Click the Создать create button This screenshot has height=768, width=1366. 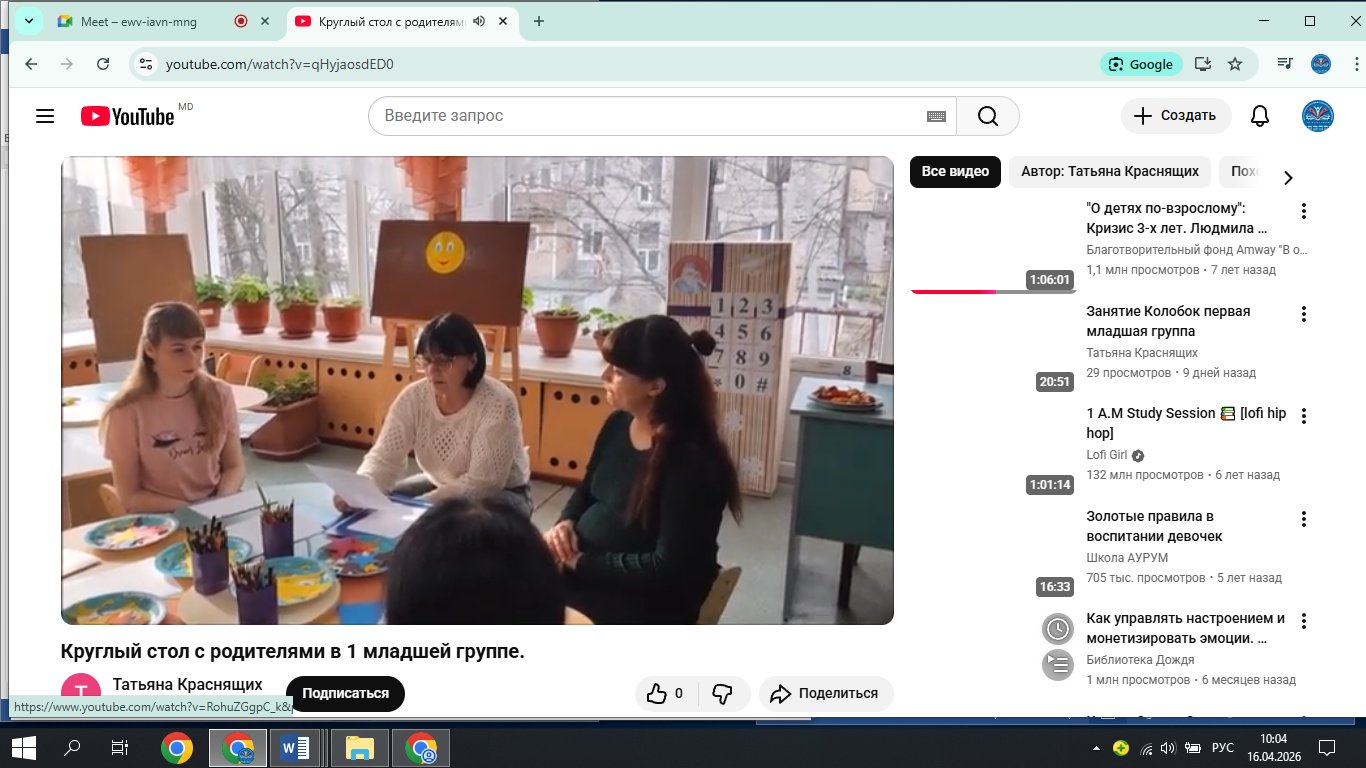1174,116
